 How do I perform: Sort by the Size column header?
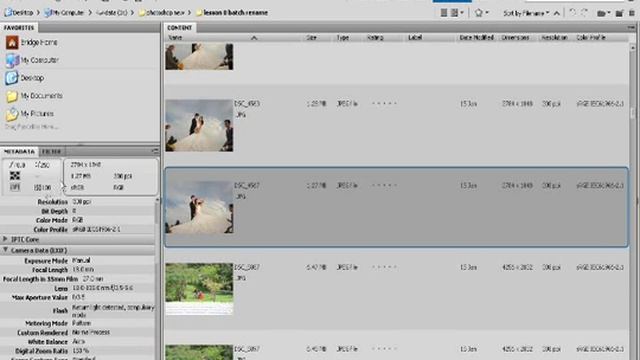point(311,38)
